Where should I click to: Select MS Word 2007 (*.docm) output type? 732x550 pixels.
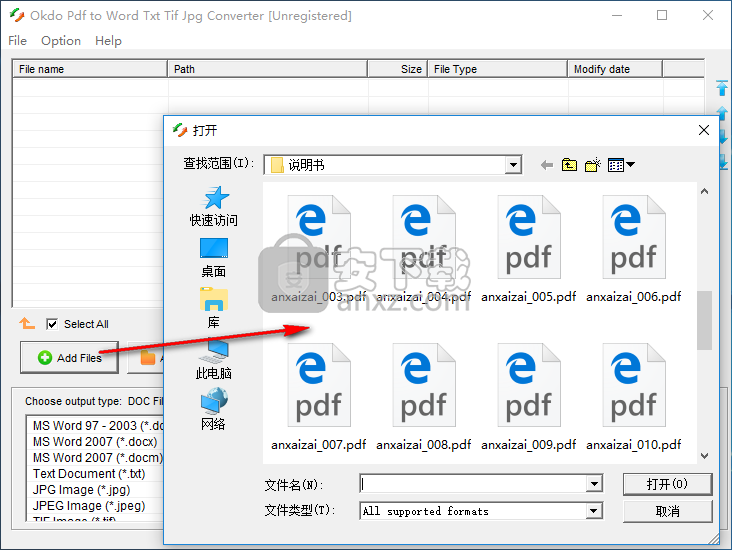coord(98,458)
